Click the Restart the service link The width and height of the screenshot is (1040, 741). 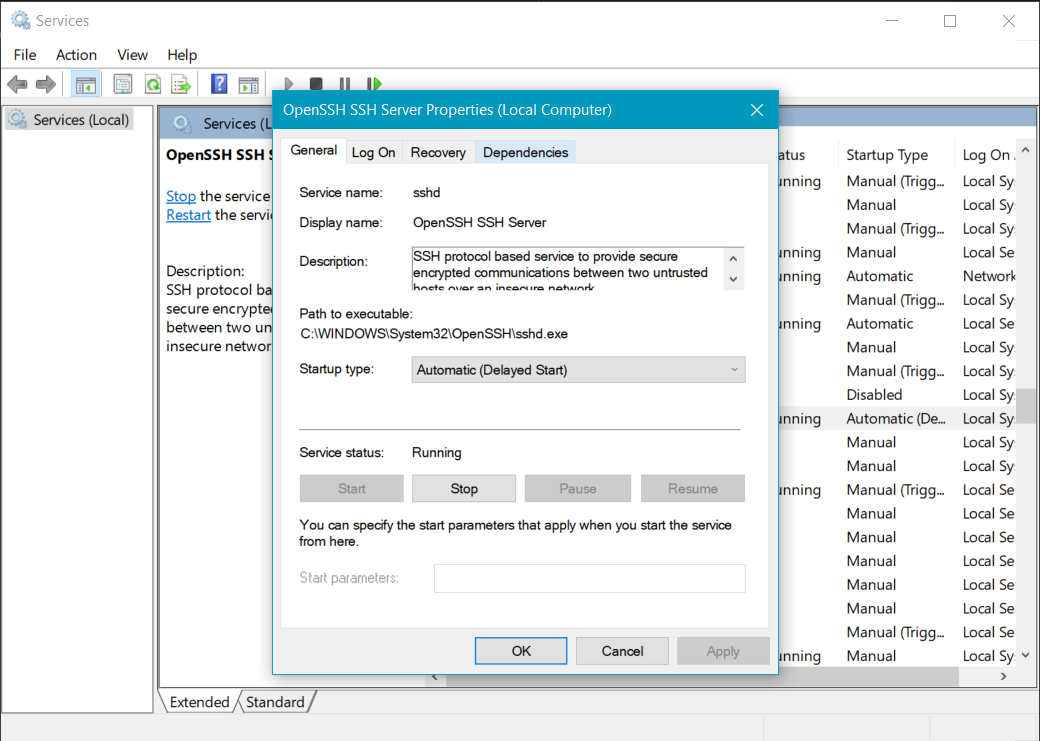tap(188, 215)
